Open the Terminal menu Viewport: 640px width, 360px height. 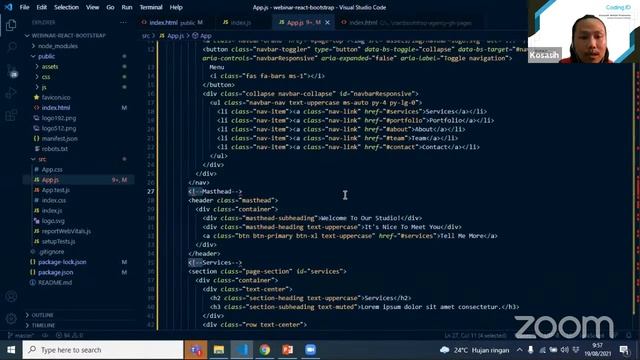151,7
